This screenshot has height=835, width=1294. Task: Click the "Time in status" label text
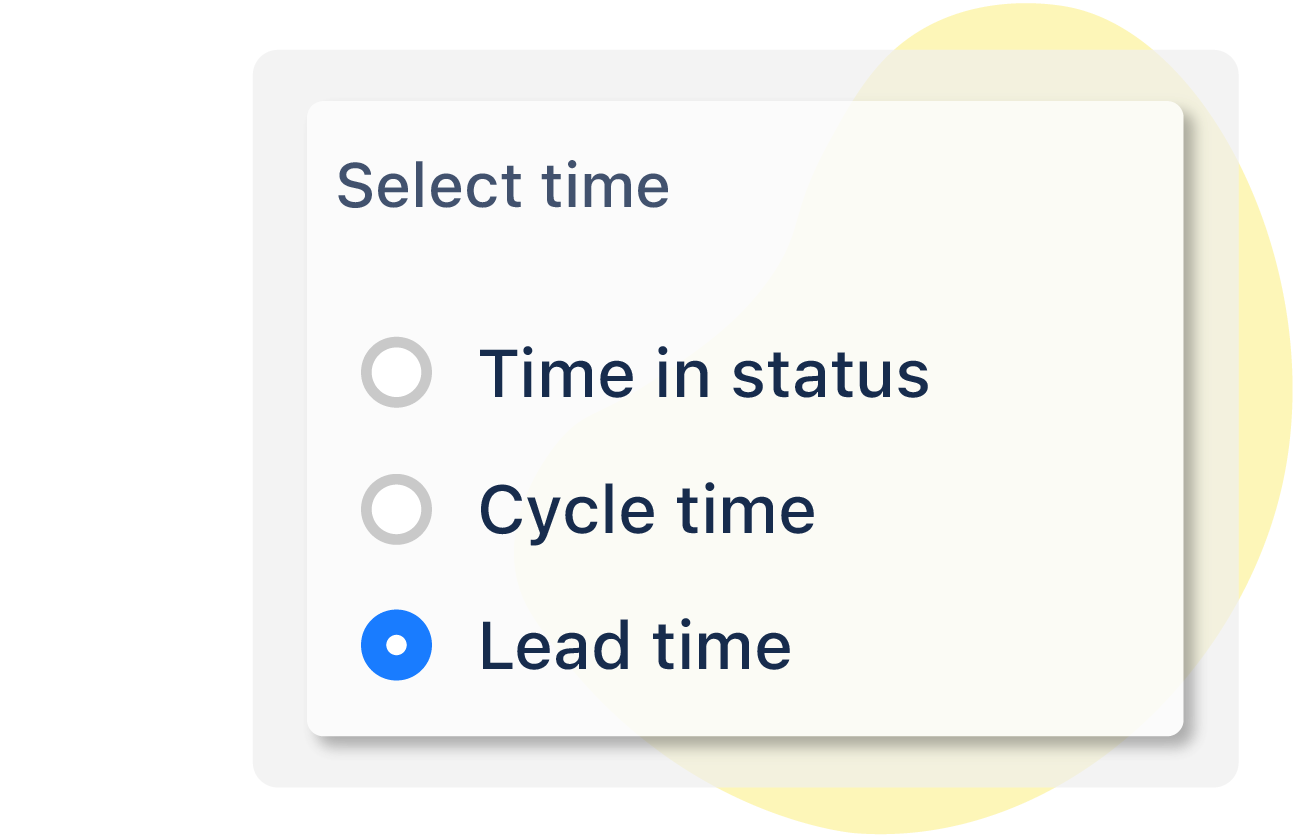click(x=704, y=374)
